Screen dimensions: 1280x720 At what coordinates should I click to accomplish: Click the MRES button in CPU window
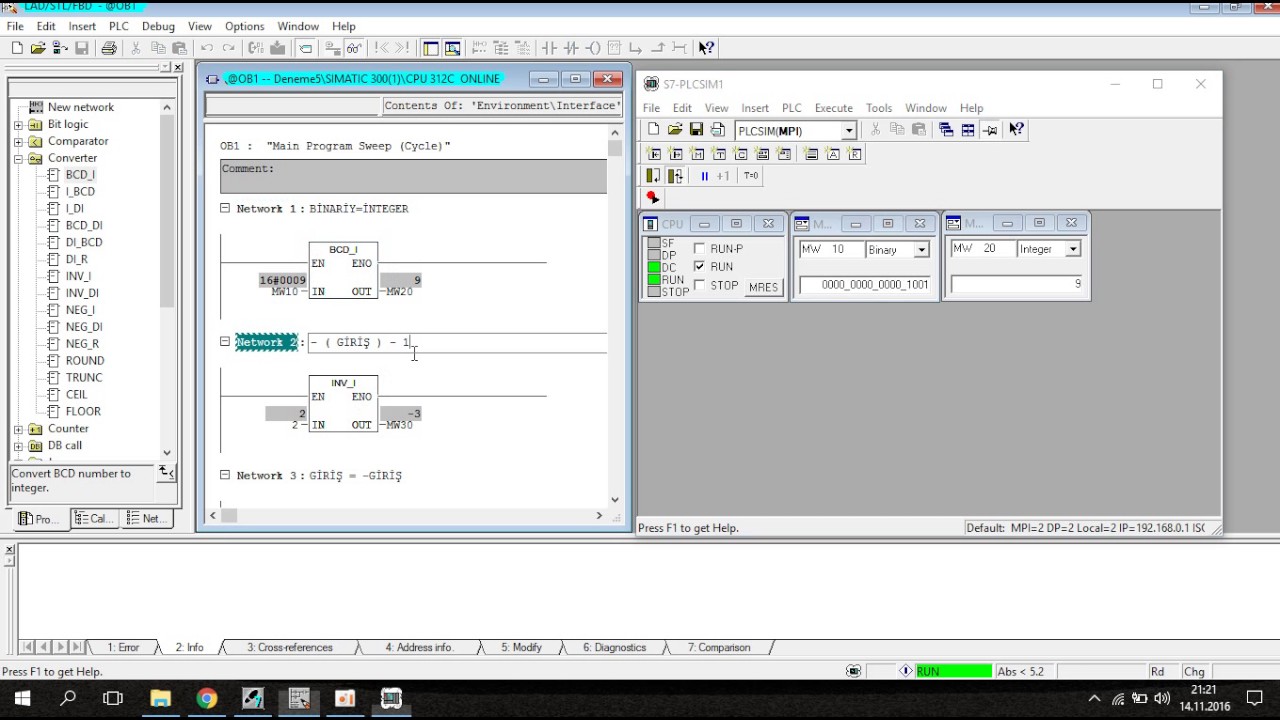(763, 287)
